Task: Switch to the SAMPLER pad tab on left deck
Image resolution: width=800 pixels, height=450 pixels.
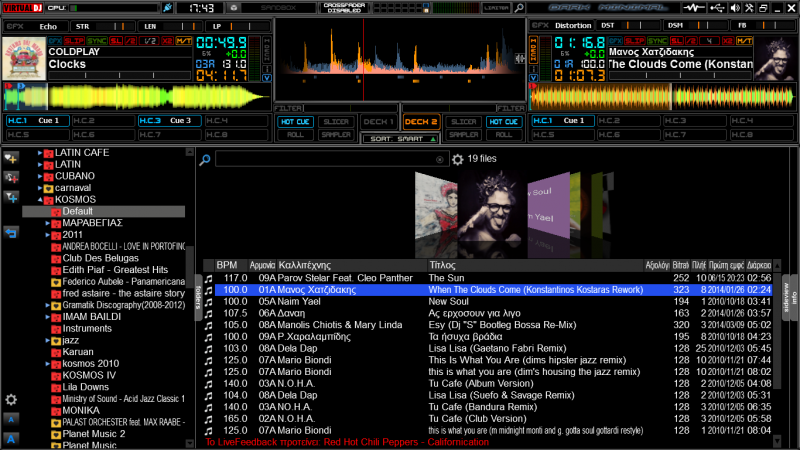Action: pyautogui.click(x=335, y=134)
